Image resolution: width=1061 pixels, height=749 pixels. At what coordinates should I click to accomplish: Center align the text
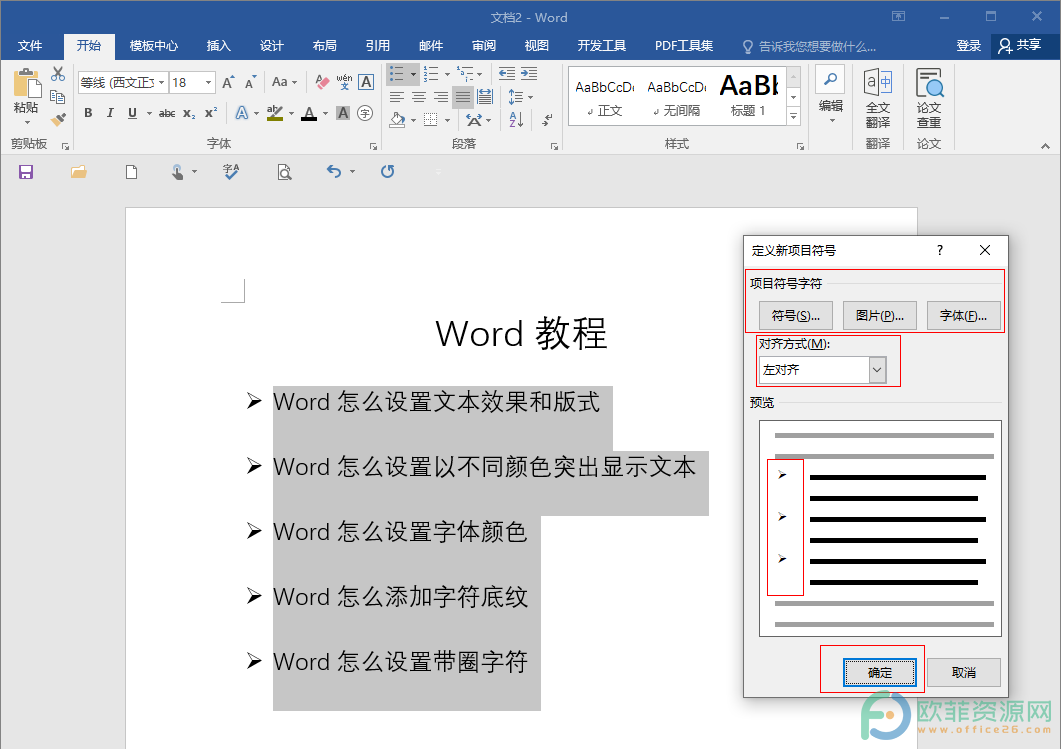pos(419,97)
